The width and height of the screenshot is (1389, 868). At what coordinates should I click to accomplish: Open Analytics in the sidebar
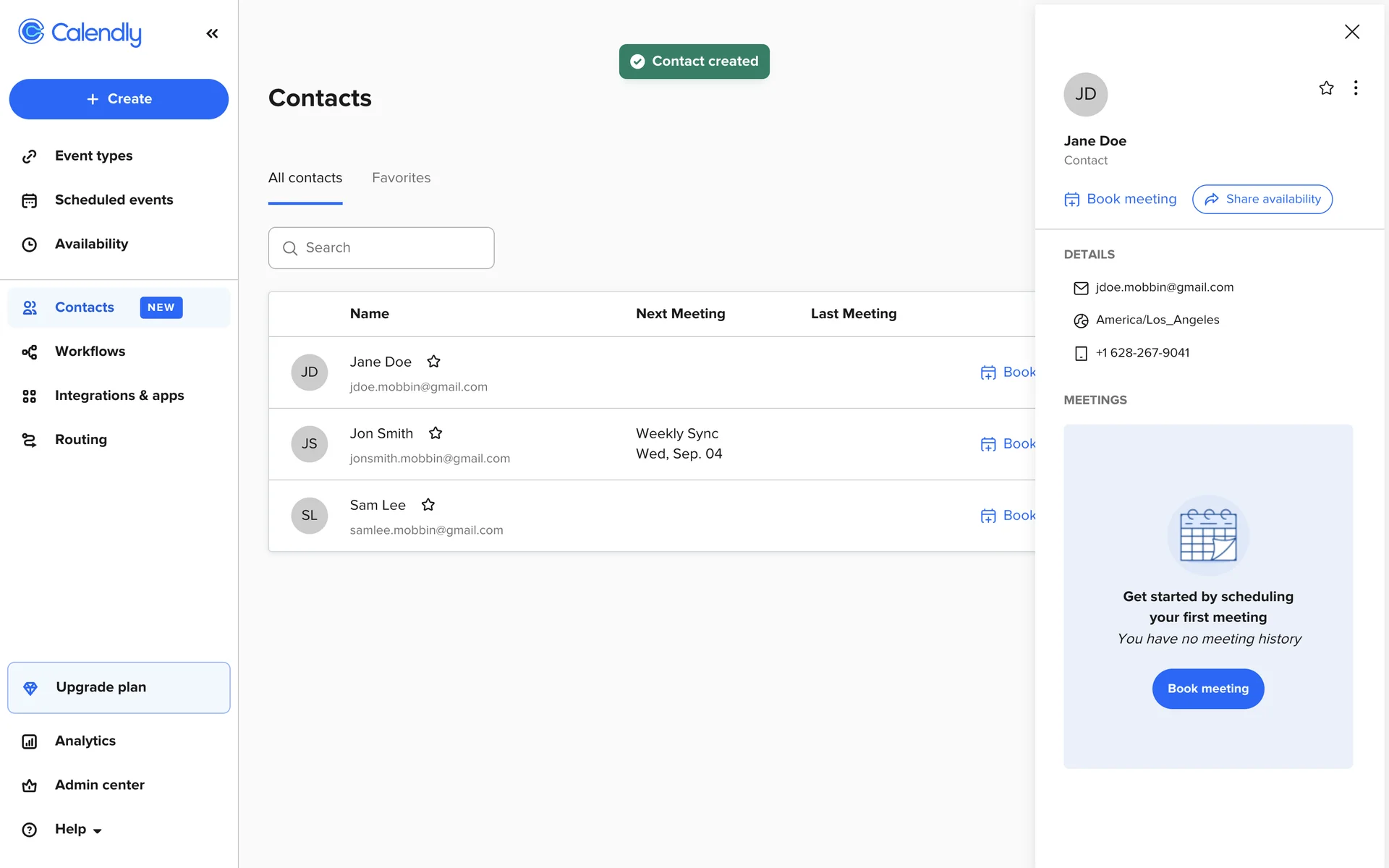[x=85, y=741]
